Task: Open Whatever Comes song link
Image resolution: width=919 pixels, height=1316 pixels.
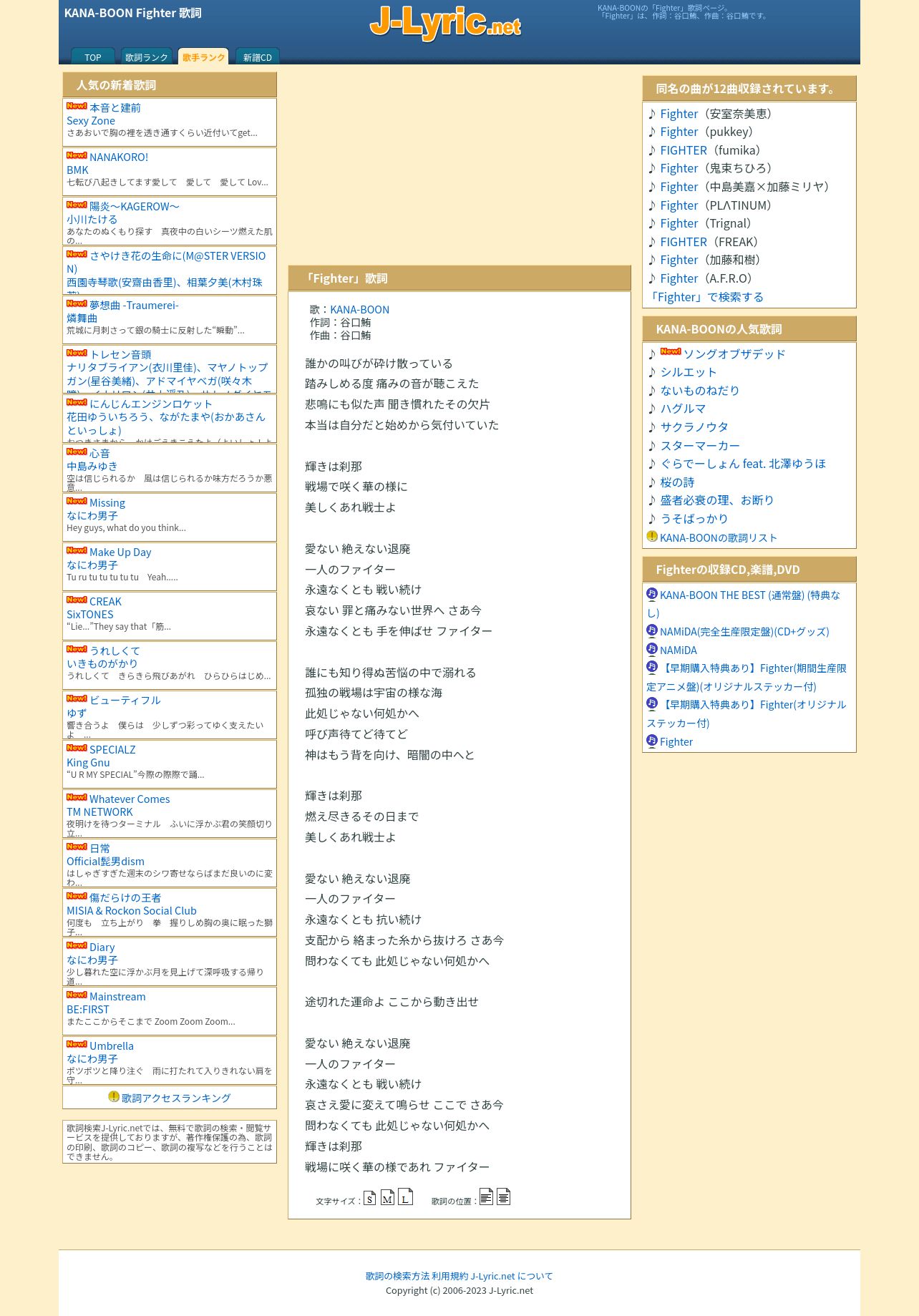Action: point(130,799)
